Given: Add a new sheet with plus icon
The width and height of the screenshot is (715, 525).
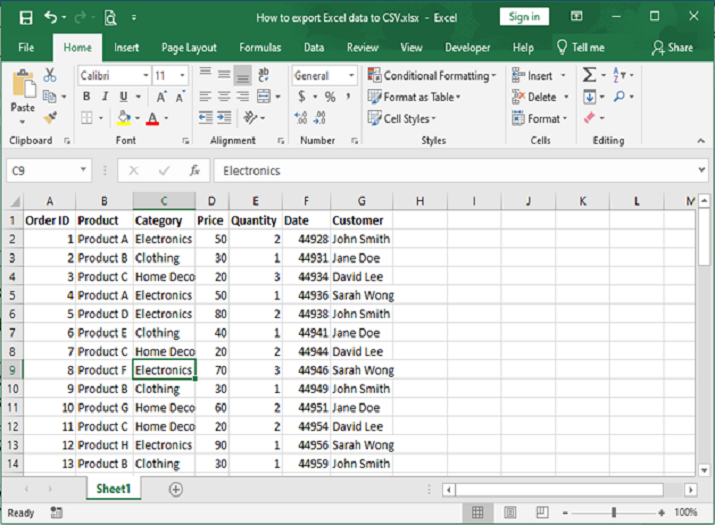Looking at the screenshot, I should (x=176, y=489).
